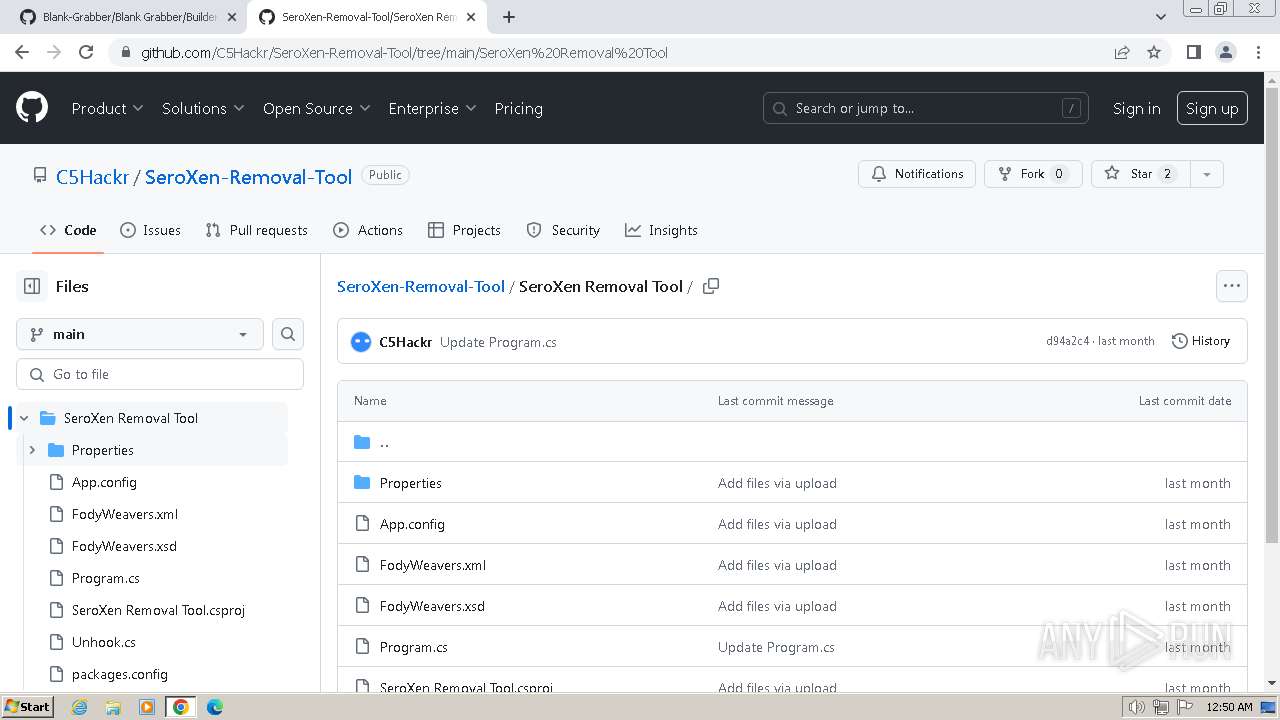Open Program.cs in the file table
This screenshot has height=720, width=1280.
point(413,647)
